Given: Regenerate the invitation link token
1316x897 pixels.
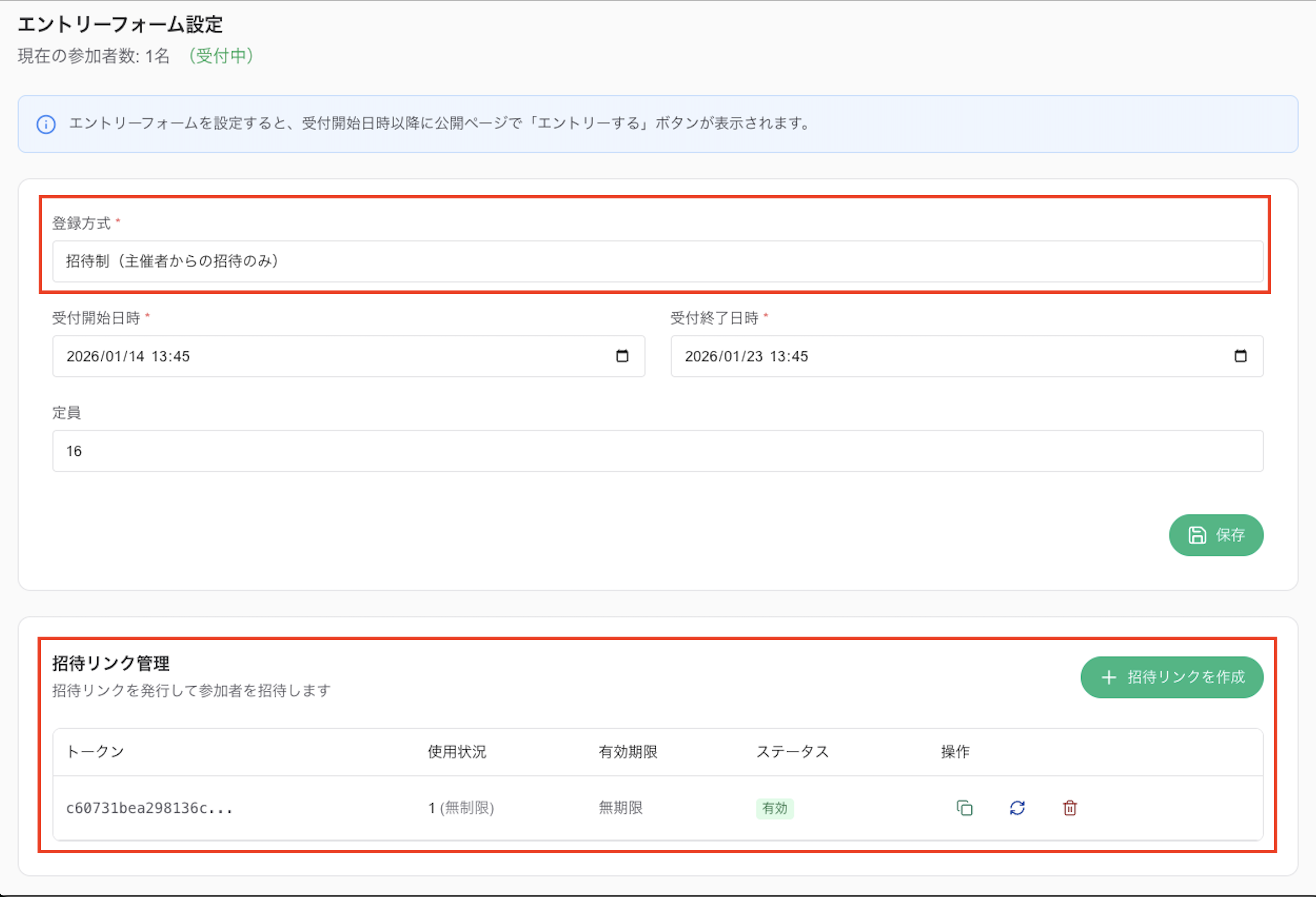Looking at the screenshot, I should pyautogui.click(x=1017, y=808).
